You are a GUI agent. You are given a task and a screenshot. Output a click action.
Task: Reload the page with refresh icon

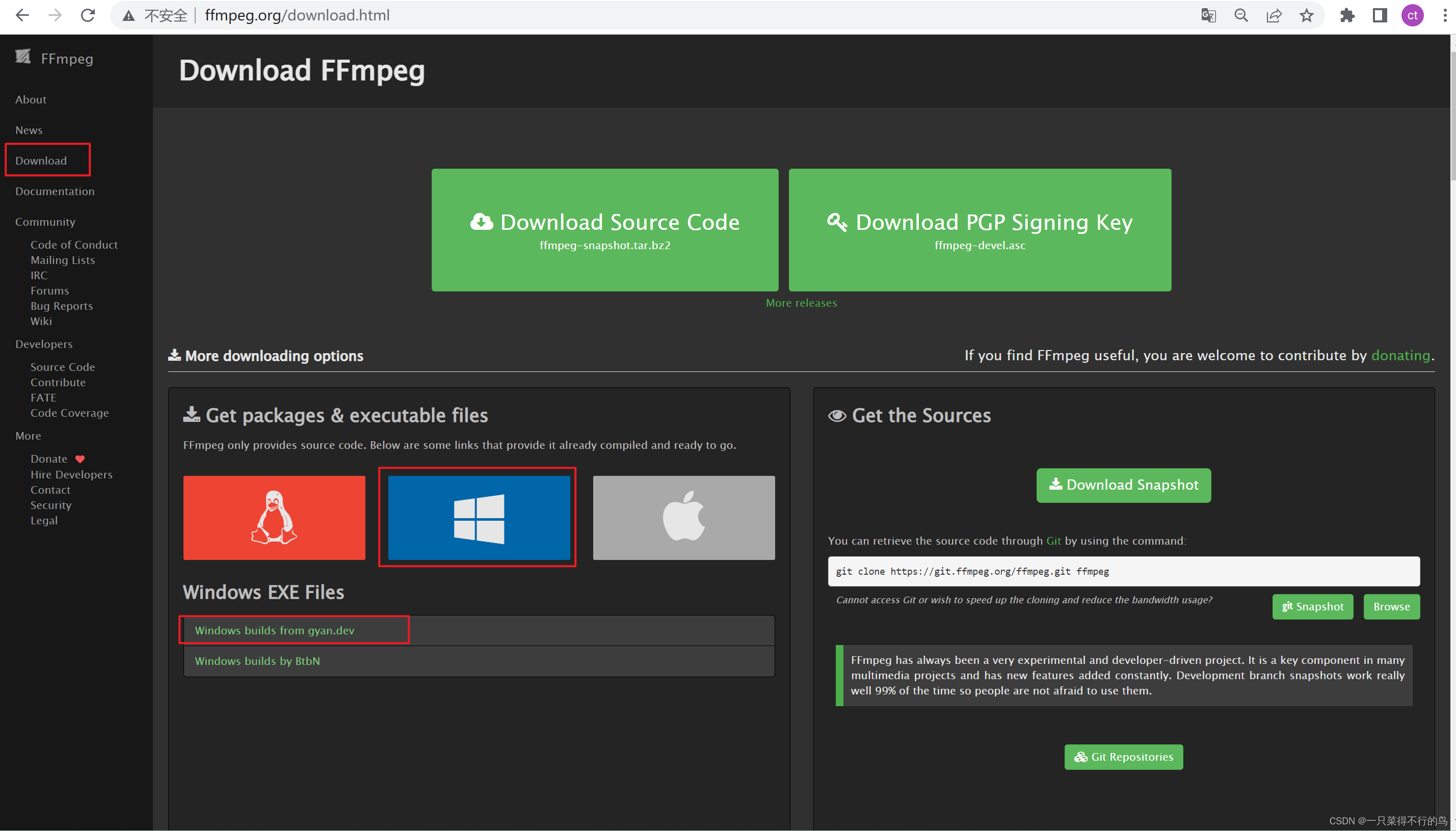tap(88, 15)
